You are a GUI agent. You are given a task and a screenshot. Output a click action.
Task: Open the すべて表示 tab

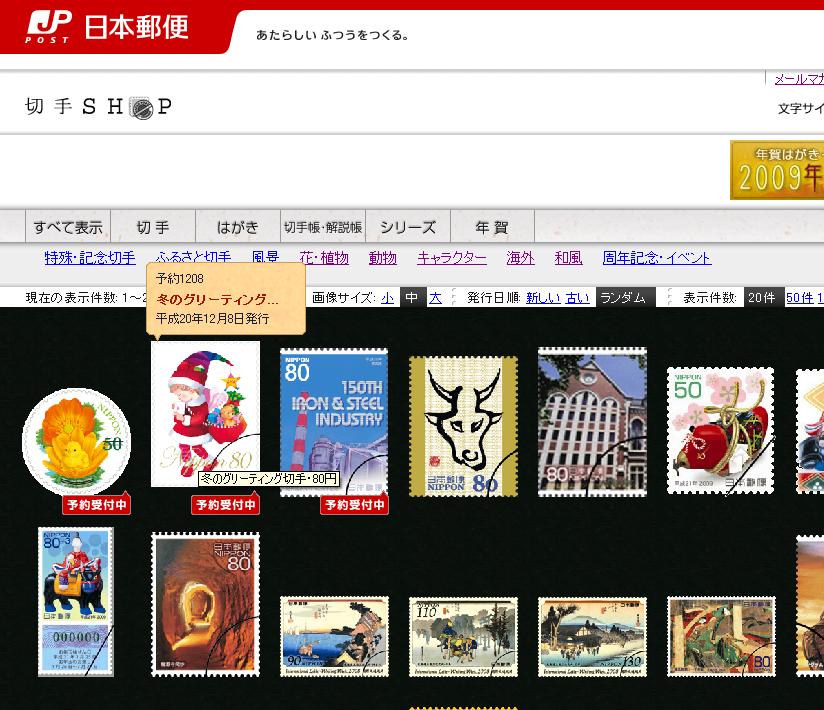[x=68, y=227]
